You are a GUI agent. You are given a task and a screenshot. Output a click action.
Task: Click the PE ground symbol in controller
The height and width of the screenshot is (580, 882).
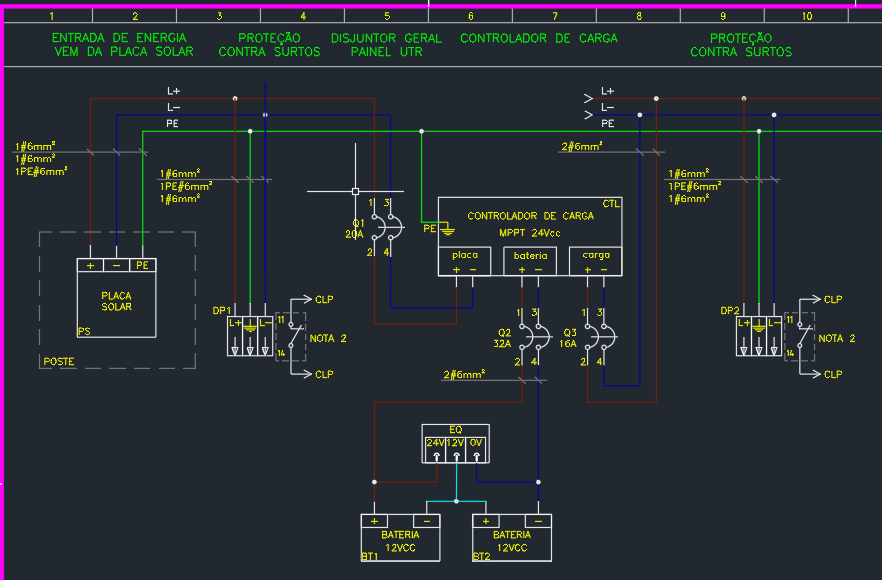[447, 229]
